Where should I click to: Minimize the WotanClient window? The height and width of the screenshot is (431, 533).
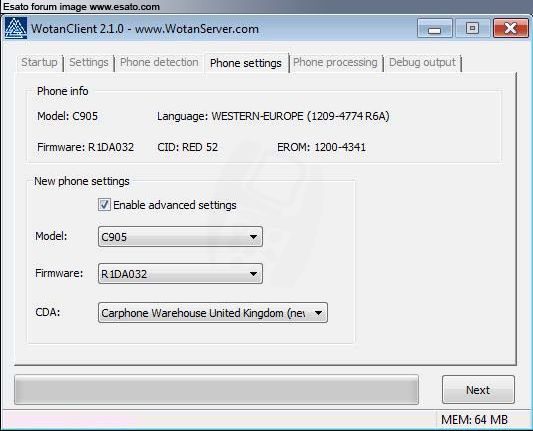pos(435,28)
